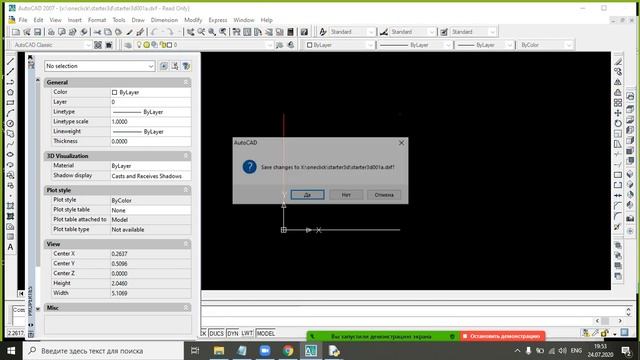
Task: Click the Cut scissors icon
Action: [97, 32]
